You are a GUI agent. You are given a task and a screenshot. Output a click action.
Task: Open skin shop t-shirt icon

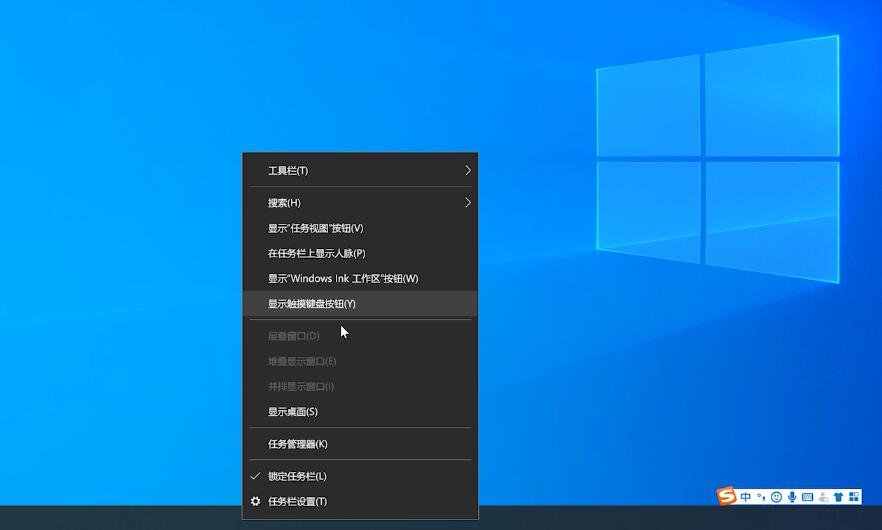point(839,497)
